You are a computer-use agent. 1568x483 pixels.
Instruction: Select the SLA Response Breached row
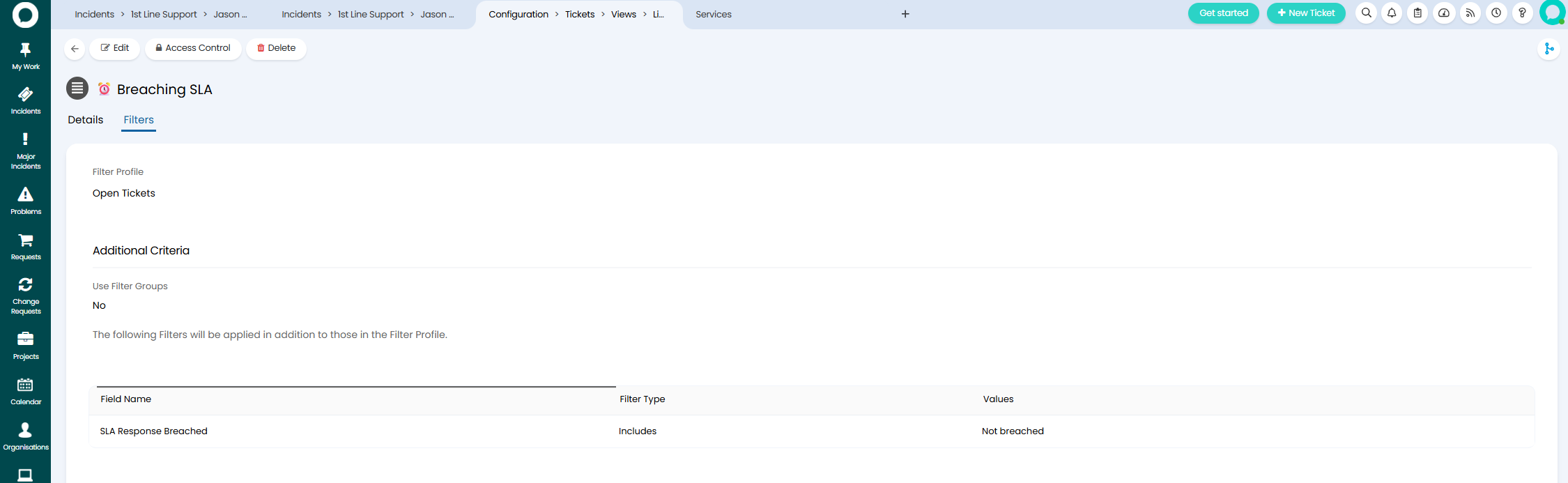click(154, 431)
